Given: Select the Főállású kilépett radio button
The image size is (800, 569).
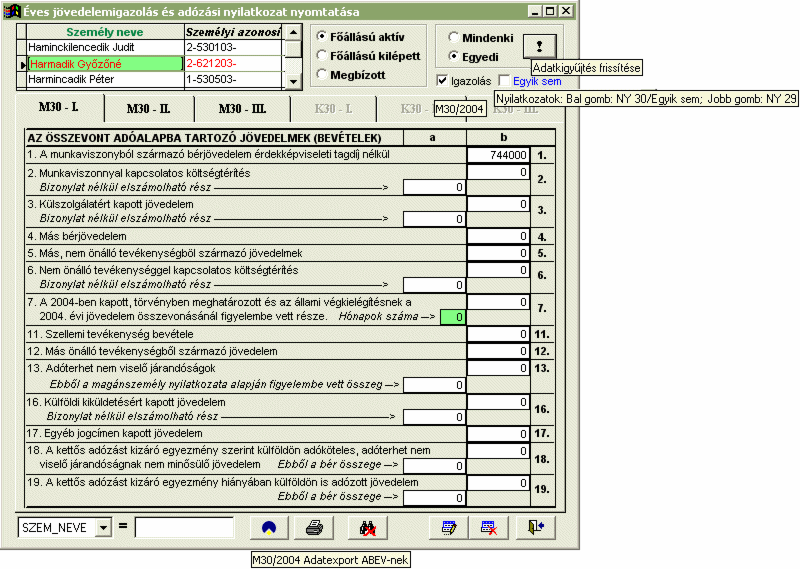Looking at the screenshot, I should coord(321,55).
